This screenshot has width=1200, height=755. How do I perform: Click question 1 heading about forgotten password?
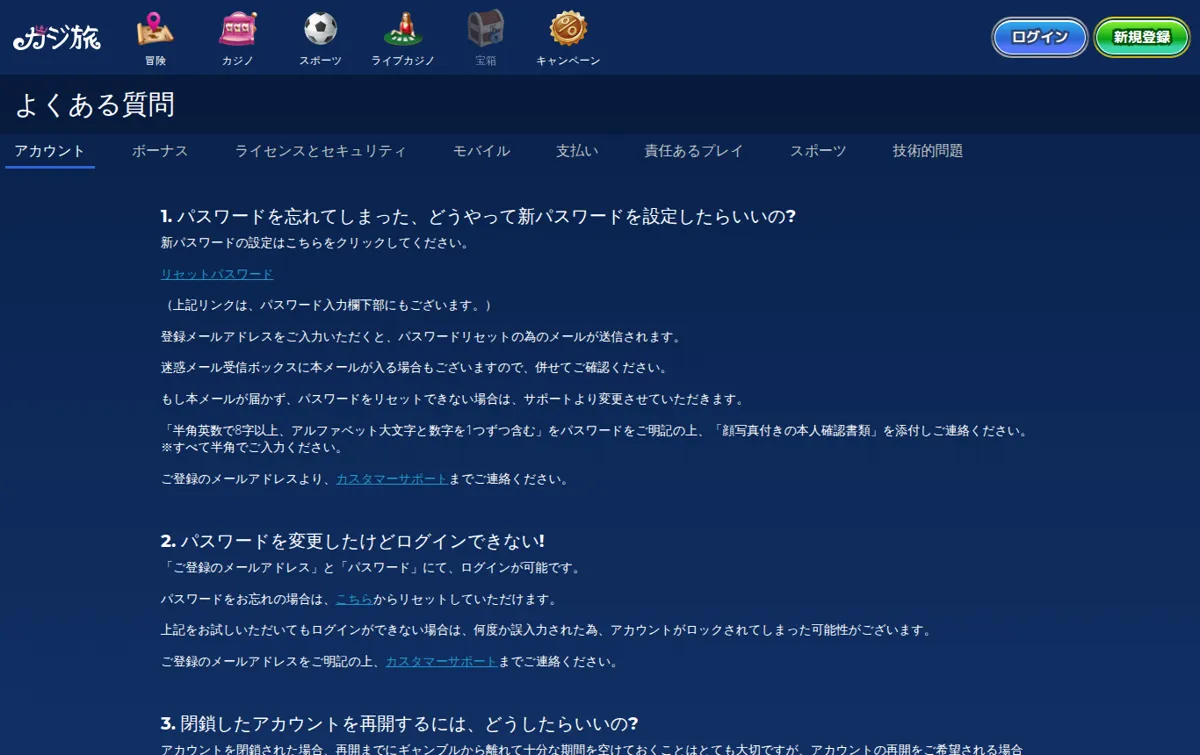click(478, 216)
